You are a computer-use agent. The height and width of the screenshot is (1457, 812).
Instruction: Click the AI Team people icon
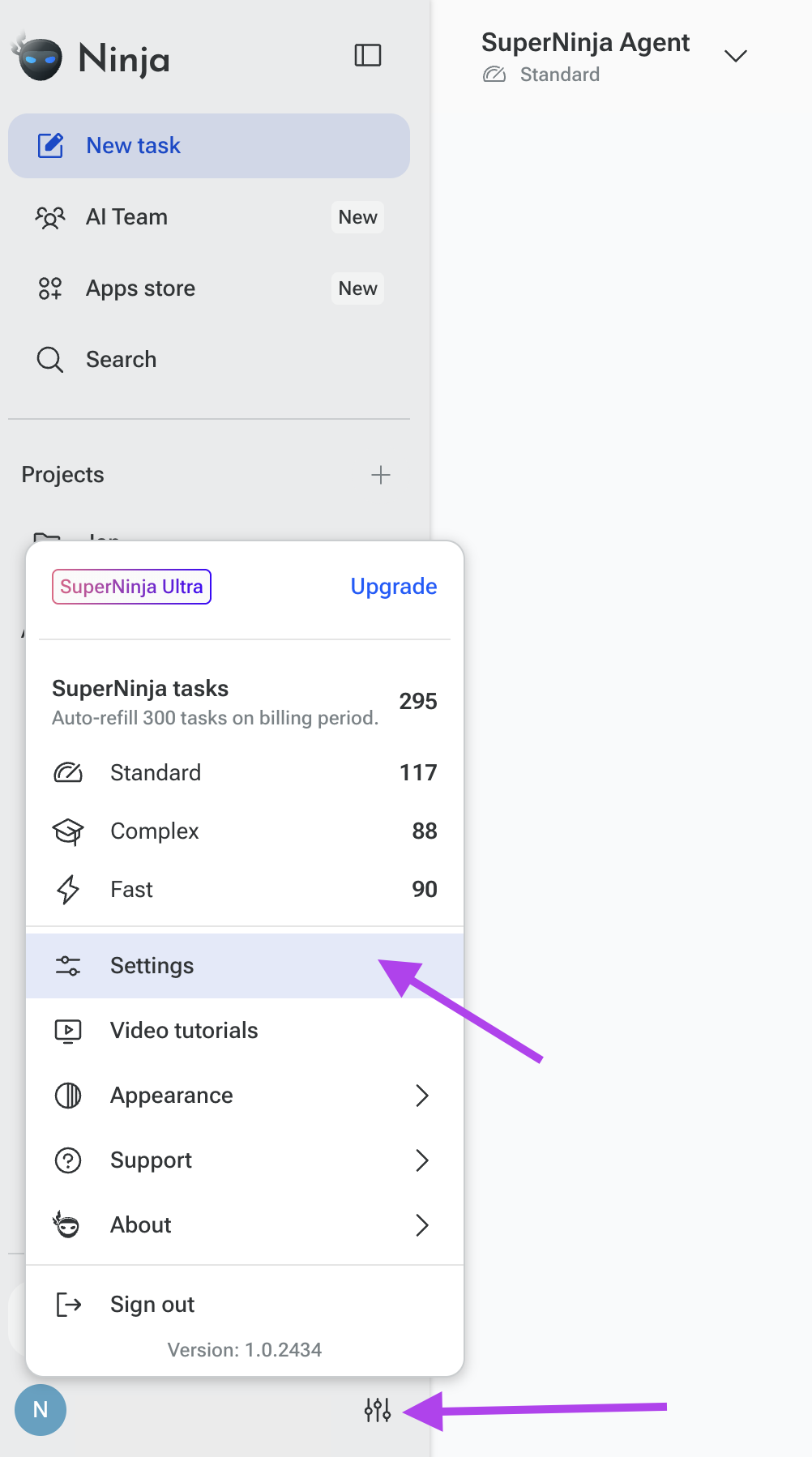pyautogui.click(x=50, y=217)
